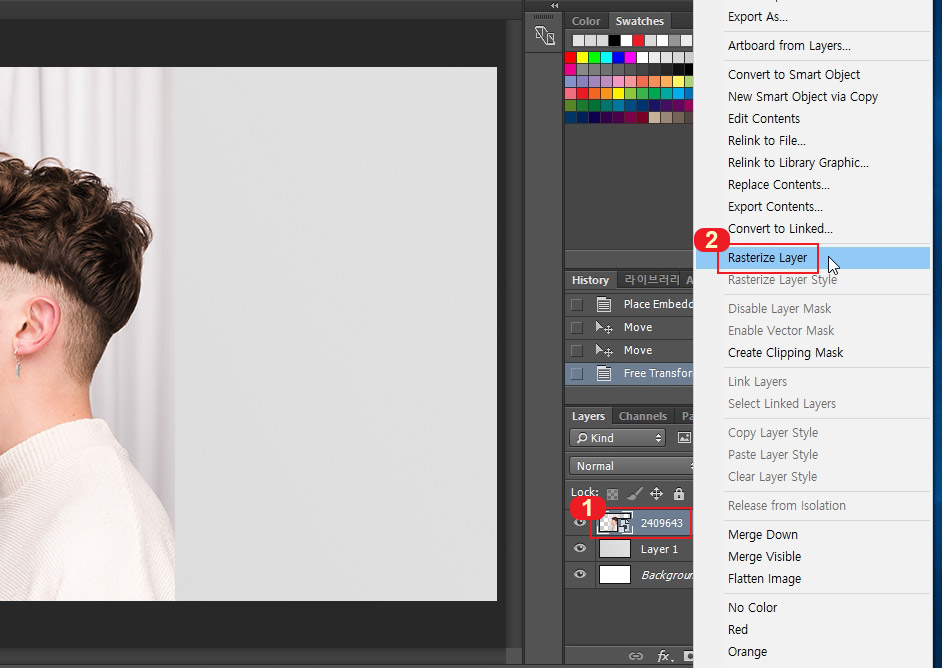Hide Layer 1 using its eye icon
The height and width of the screenshot is (668, 942).
pyautogui.click(x=580, y=548)
